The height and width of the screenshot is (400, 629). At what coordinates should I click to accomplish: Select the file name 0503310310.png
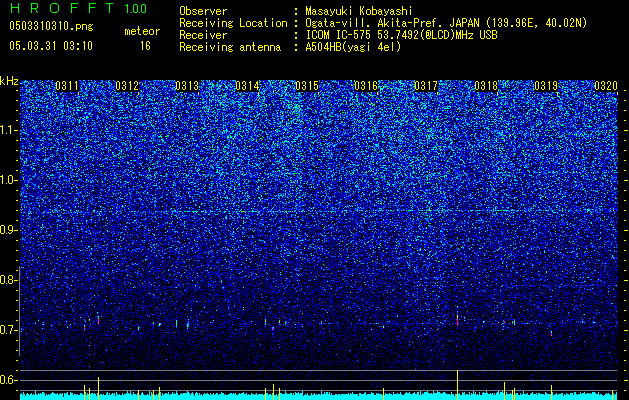click(51, 26)
